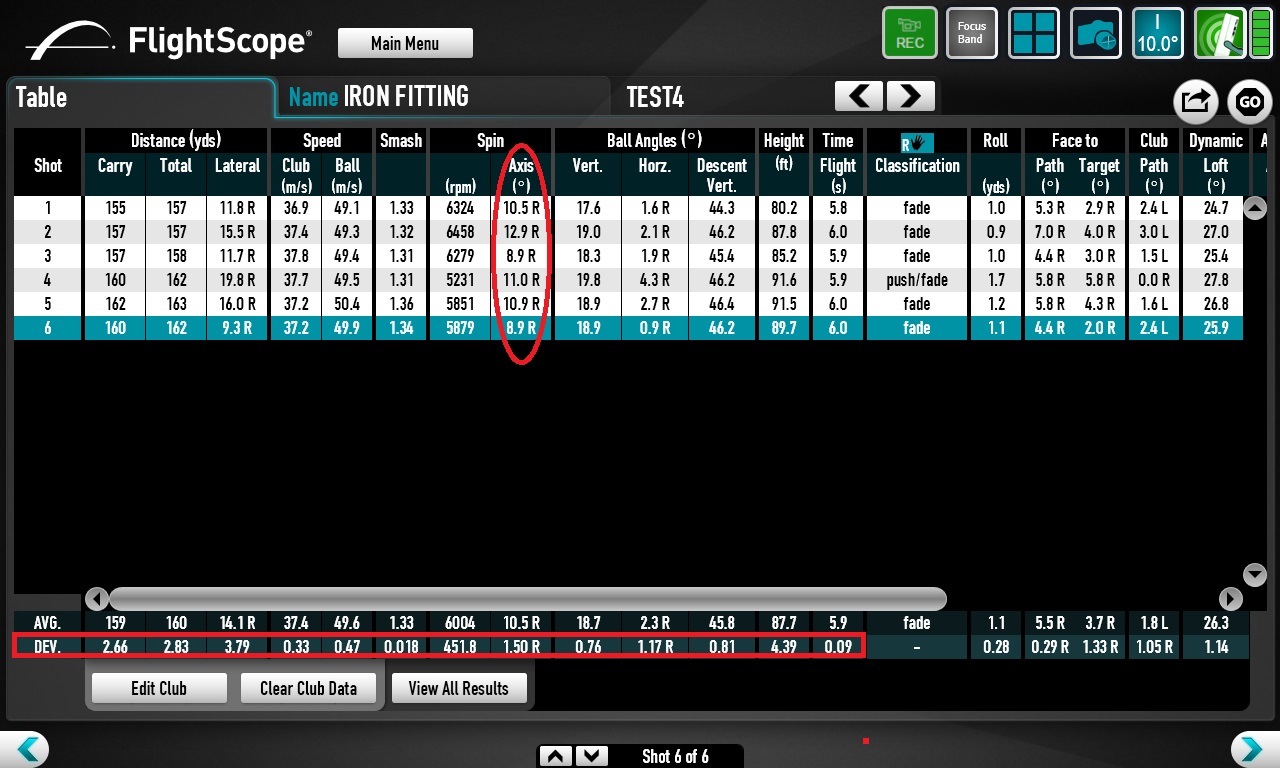Click the camera settings icon
Image resolution: width=1280 pixels, height=768 pixels.
pyautogui.click(x=1096, y=33)
